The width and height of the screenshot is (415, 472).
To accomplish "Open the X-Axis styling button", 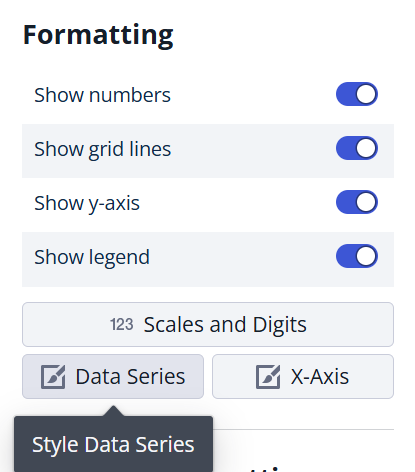I will [303, 376].
